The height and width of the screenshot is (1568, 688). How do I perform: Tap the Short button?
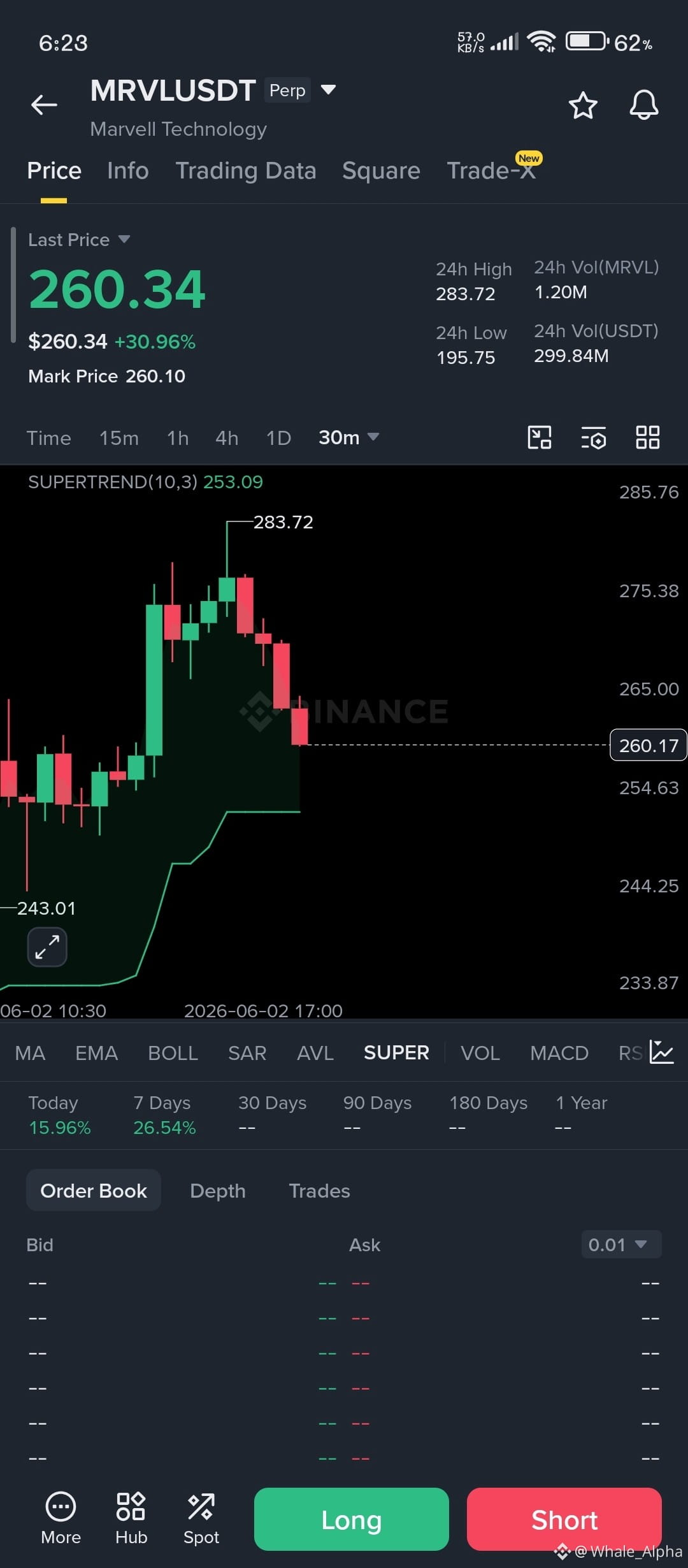click(x=564, y=1520)
